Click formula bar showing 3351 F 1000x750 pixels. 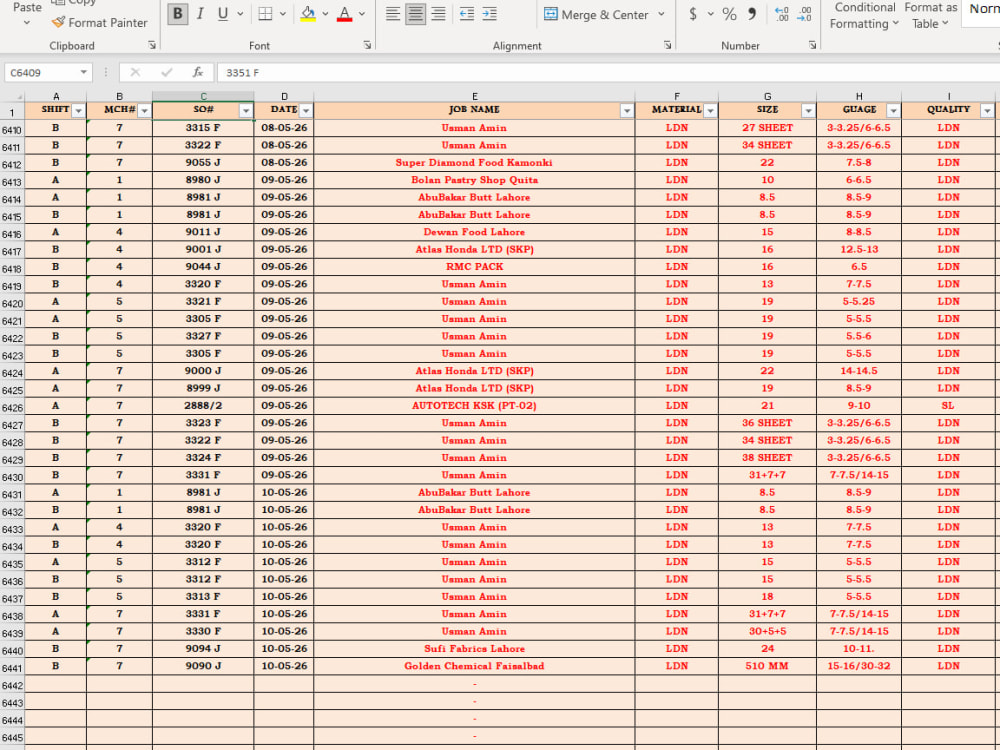(608, 73)
